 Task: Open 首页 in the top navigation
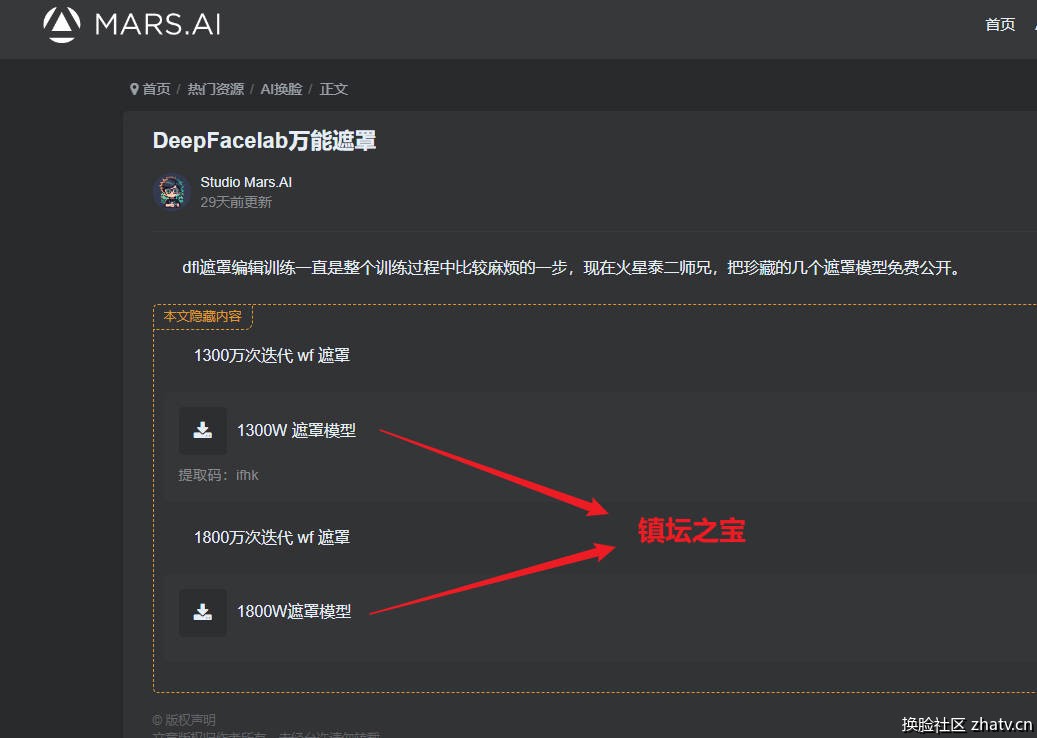[x=1000, y=25]
